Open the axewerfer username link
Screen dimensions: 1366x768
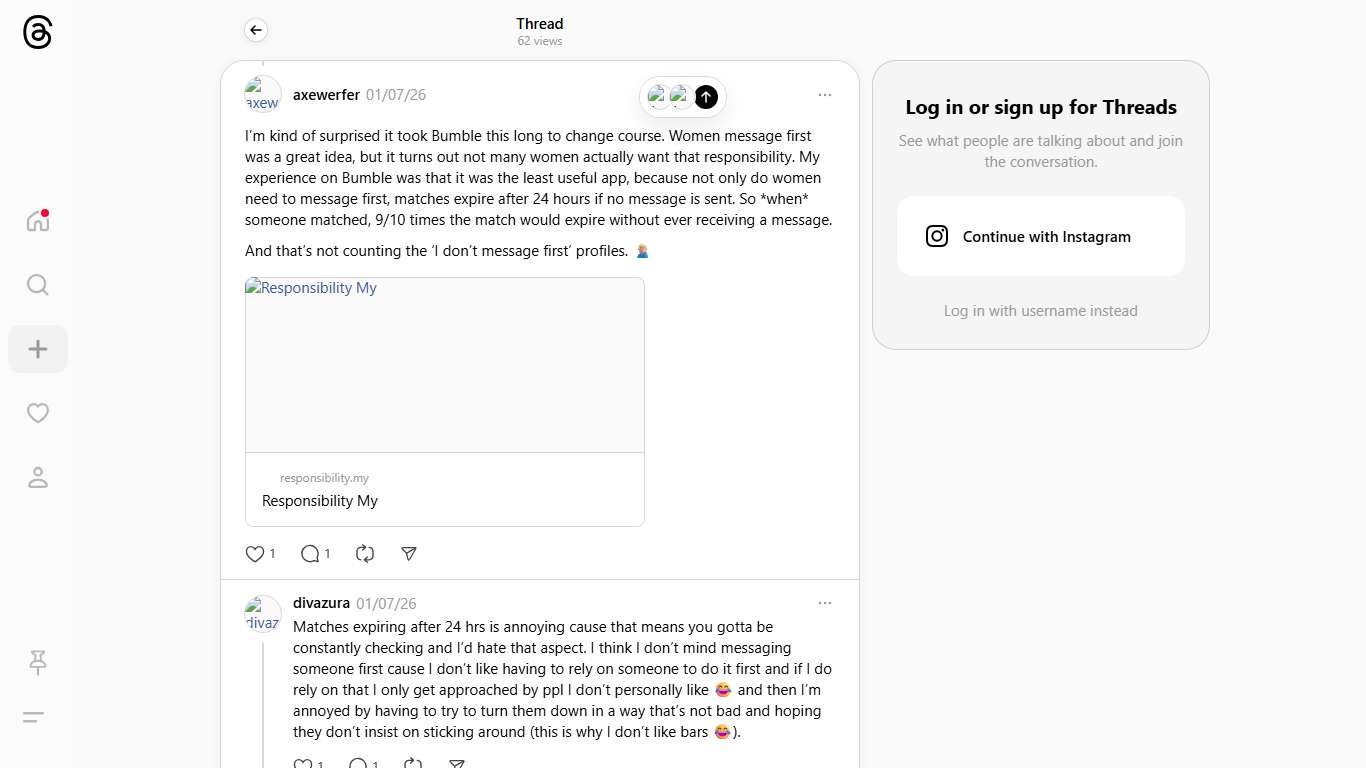326,95
